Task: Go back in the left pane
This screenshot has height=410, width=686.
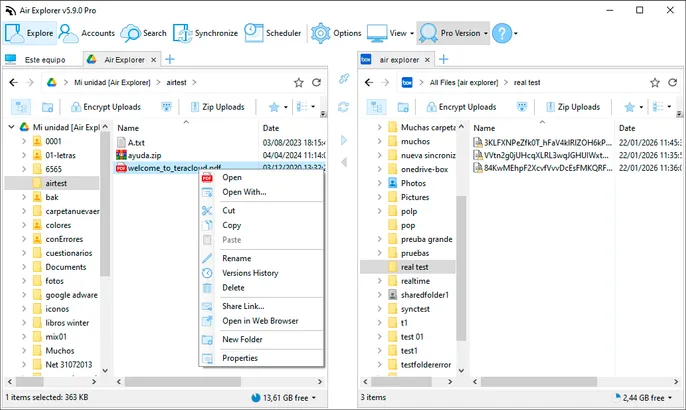Action: pos(14,82)
